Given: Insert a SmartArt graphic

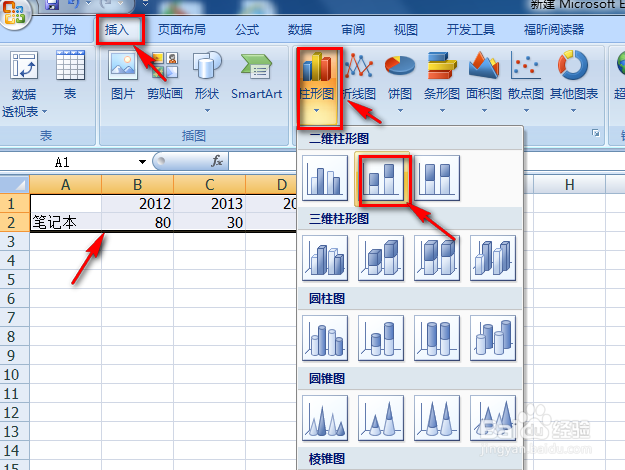Looking at the screenshot, I should (256, 75).
